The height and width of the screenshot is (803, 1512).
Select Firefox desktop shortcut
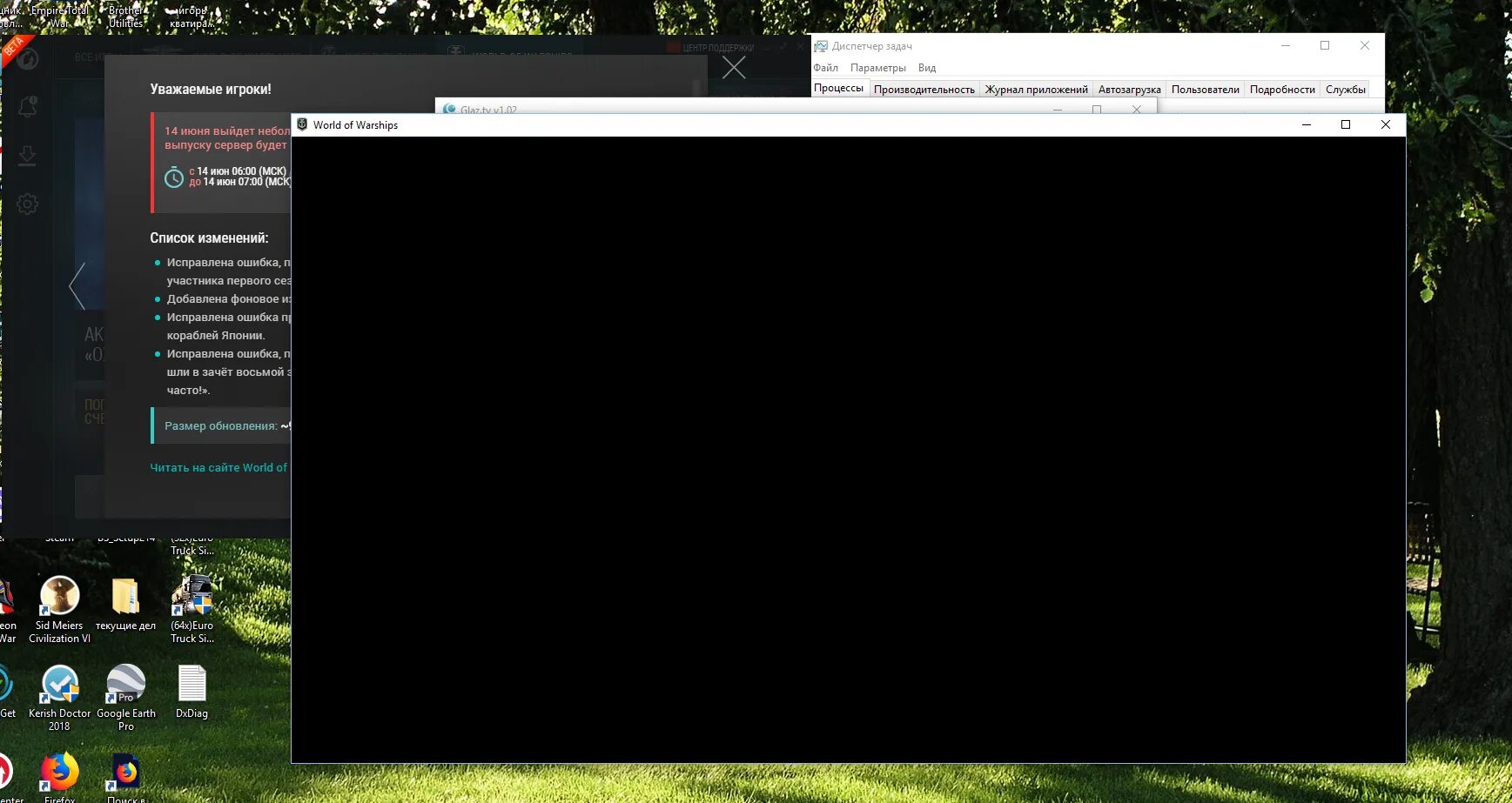[x=60, y=778]
